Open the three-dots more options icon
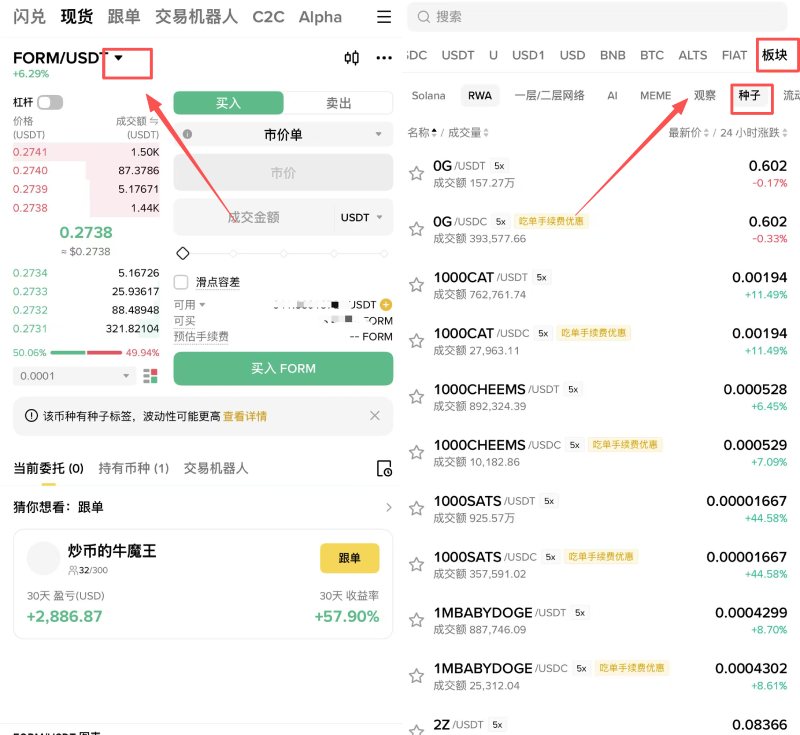Screen dimensions: 800x735 tap(384, 58)
